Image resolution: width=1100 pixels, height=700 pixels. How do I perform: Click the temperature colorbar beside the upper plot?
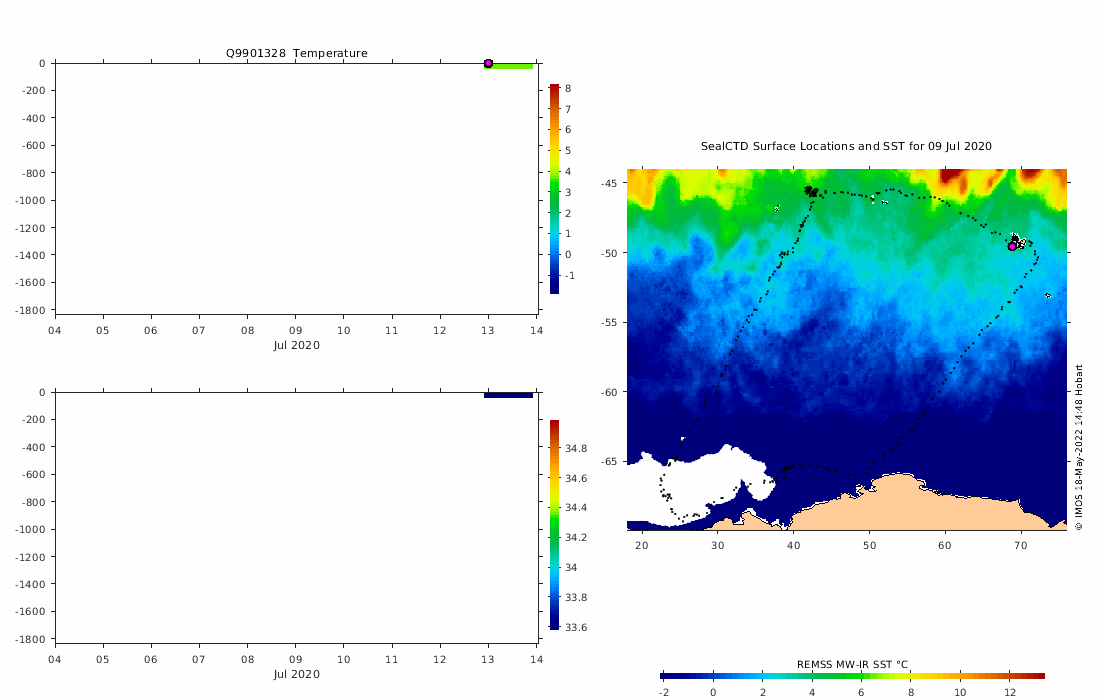(554, 188)
